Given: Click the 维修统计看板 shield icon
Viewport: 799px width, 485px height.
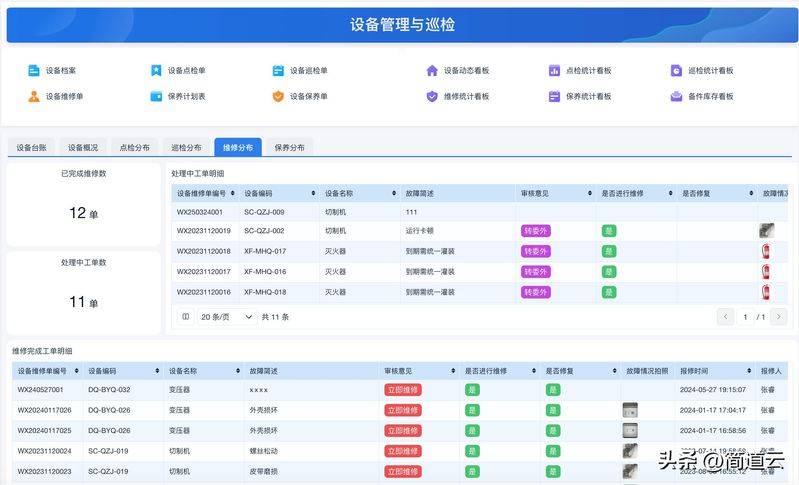Looking at the screenshot, I should tap(432, 97).
